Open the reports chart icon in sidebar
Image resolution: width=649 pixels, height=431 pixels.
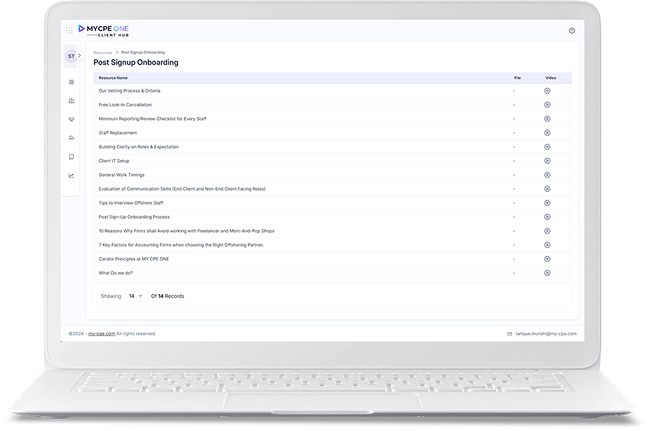tap(71, 176)
